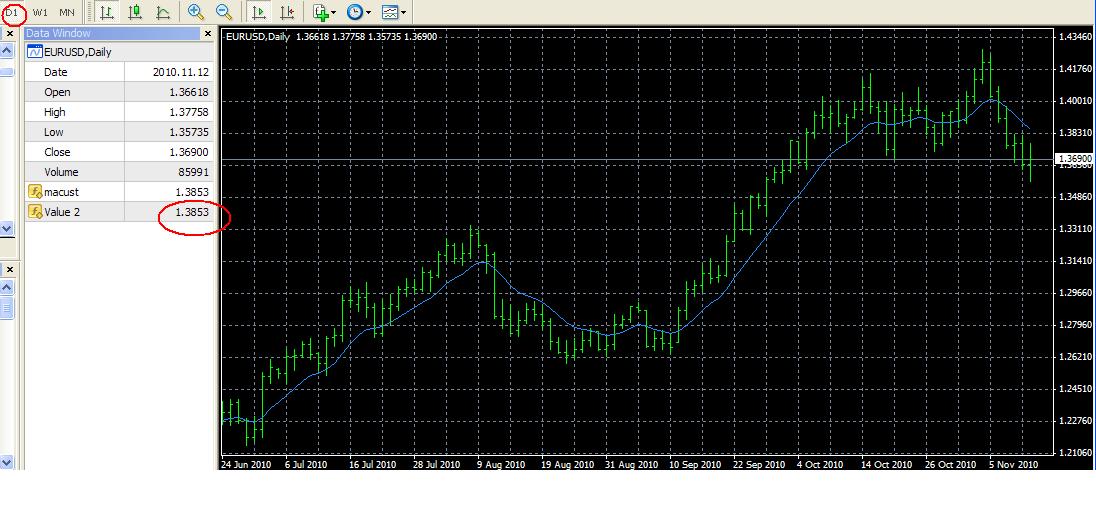This screenshot has height=520, width=1096.
Task: Select the Low label in Data Window
Action: pos(54,132)
